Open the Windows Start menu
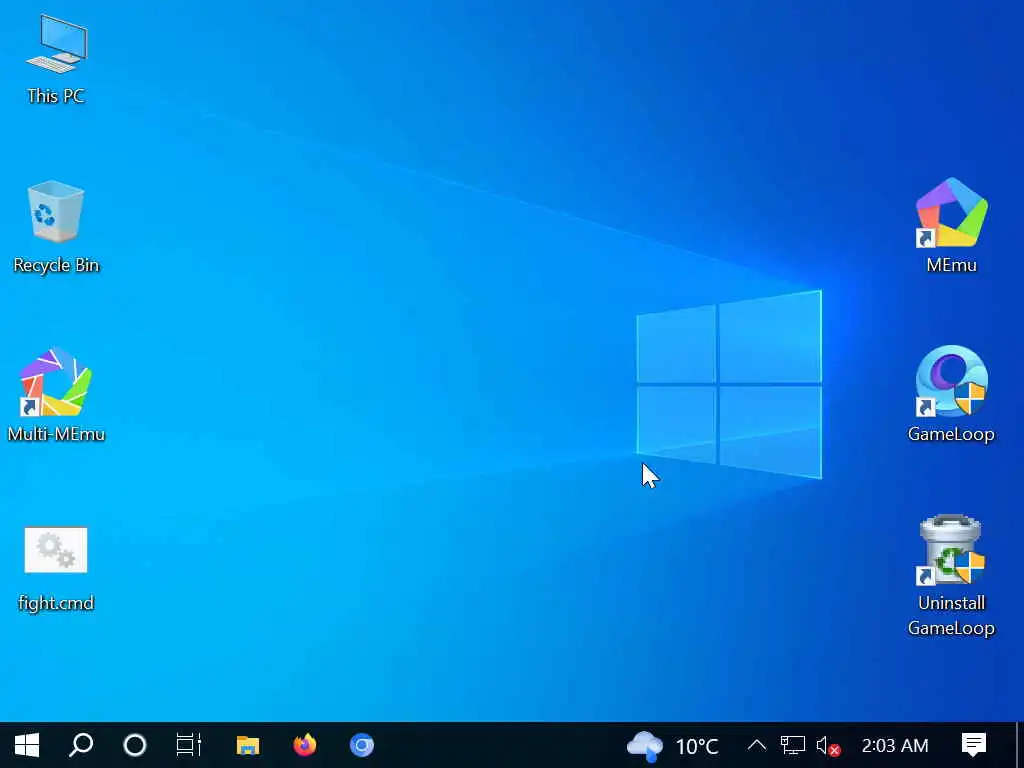 coord(27,745)
